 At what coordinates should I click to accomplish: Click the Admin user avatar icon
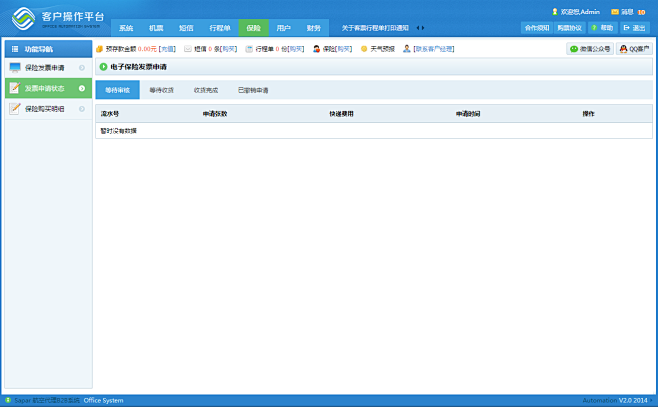(x=555, y=11)
